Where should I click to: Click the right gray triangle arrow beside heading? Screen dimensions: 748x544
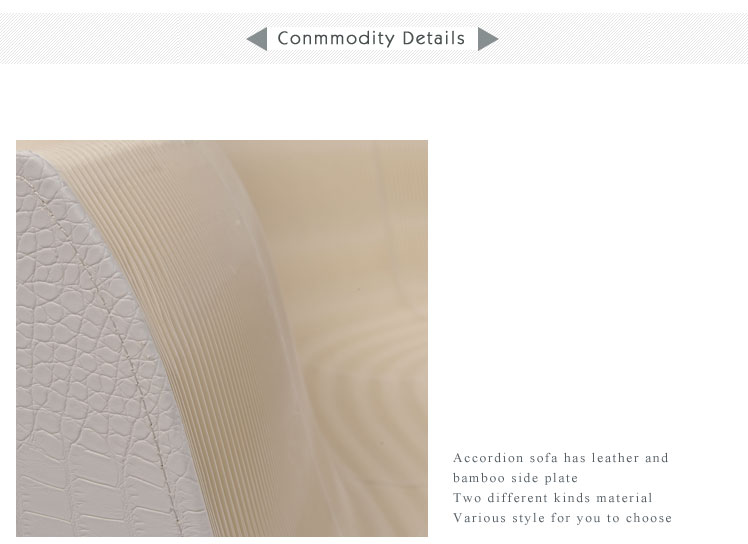(488, 39)
